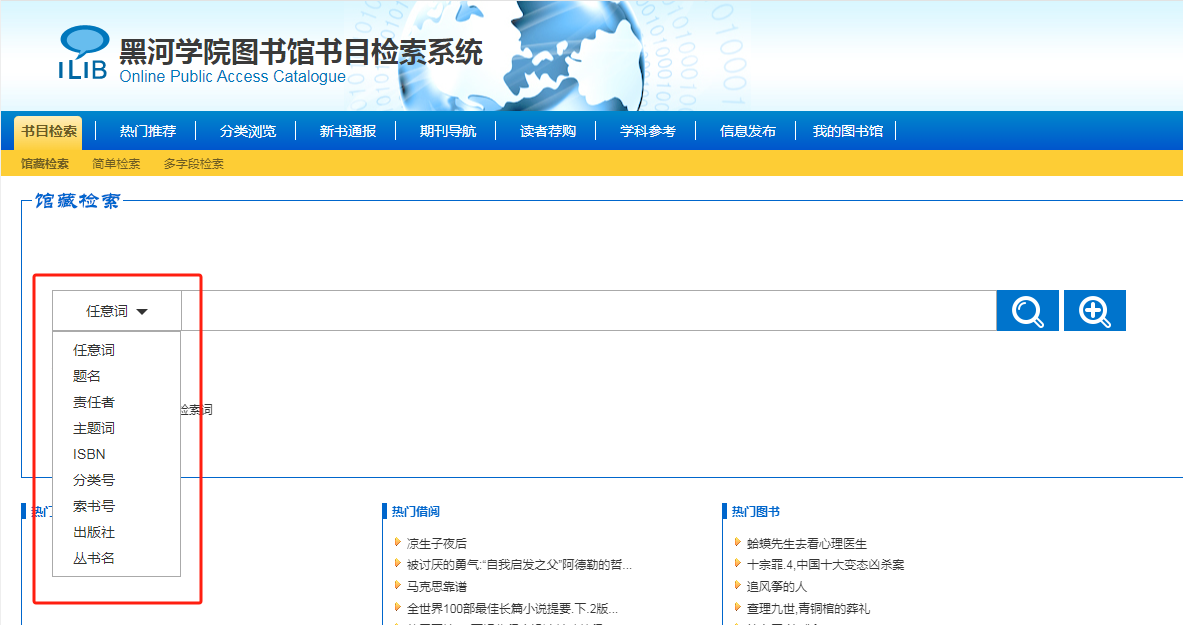This screenshot has width=1183, height=625.
Task: Select 题名 from the dropdown list
Action: click(87, 376)
